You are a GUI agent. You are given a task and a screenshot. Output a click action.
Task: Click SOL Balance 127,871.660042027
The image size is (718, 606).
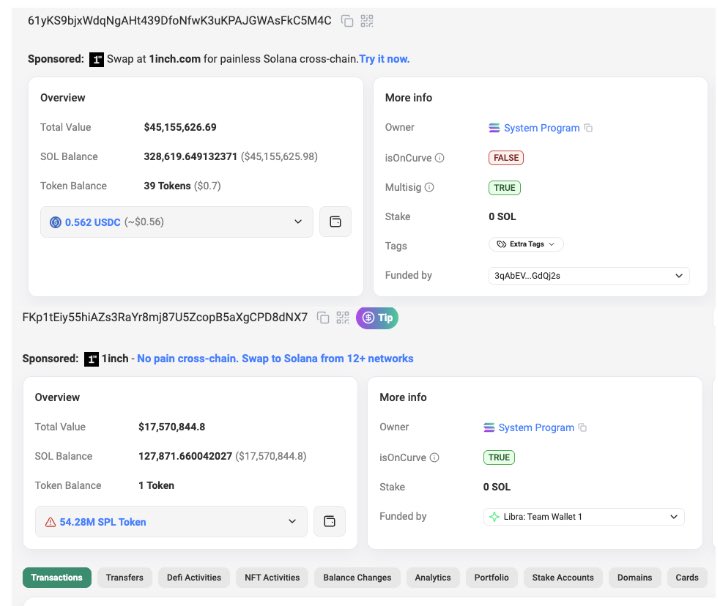185,456
